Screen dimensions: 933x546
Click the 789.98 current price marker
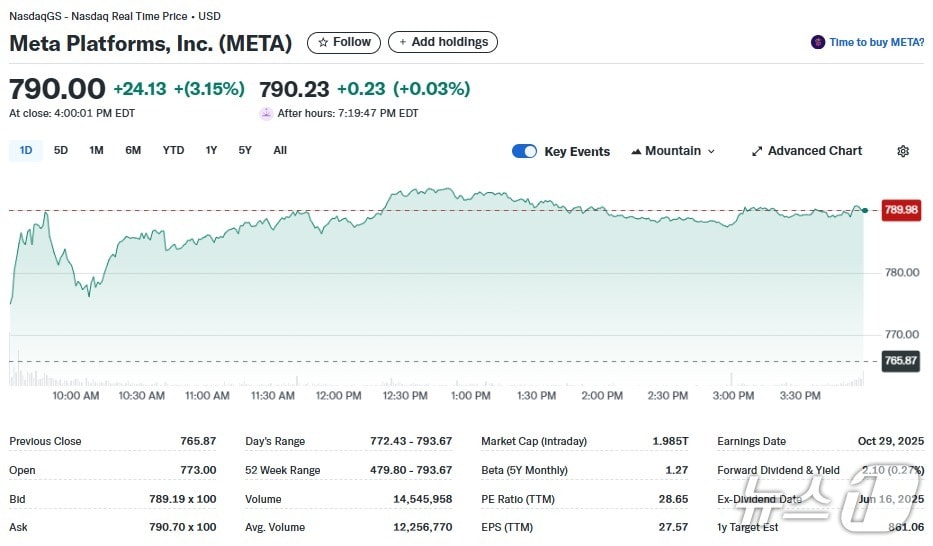point(900,210)
